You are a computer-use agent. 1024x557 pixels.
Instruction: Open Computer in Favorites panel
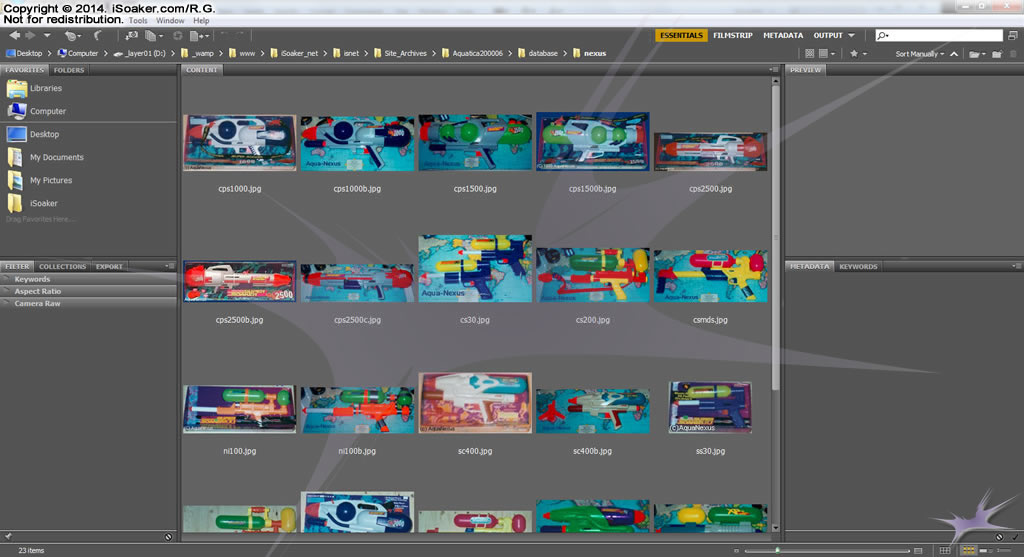(36, 111)
